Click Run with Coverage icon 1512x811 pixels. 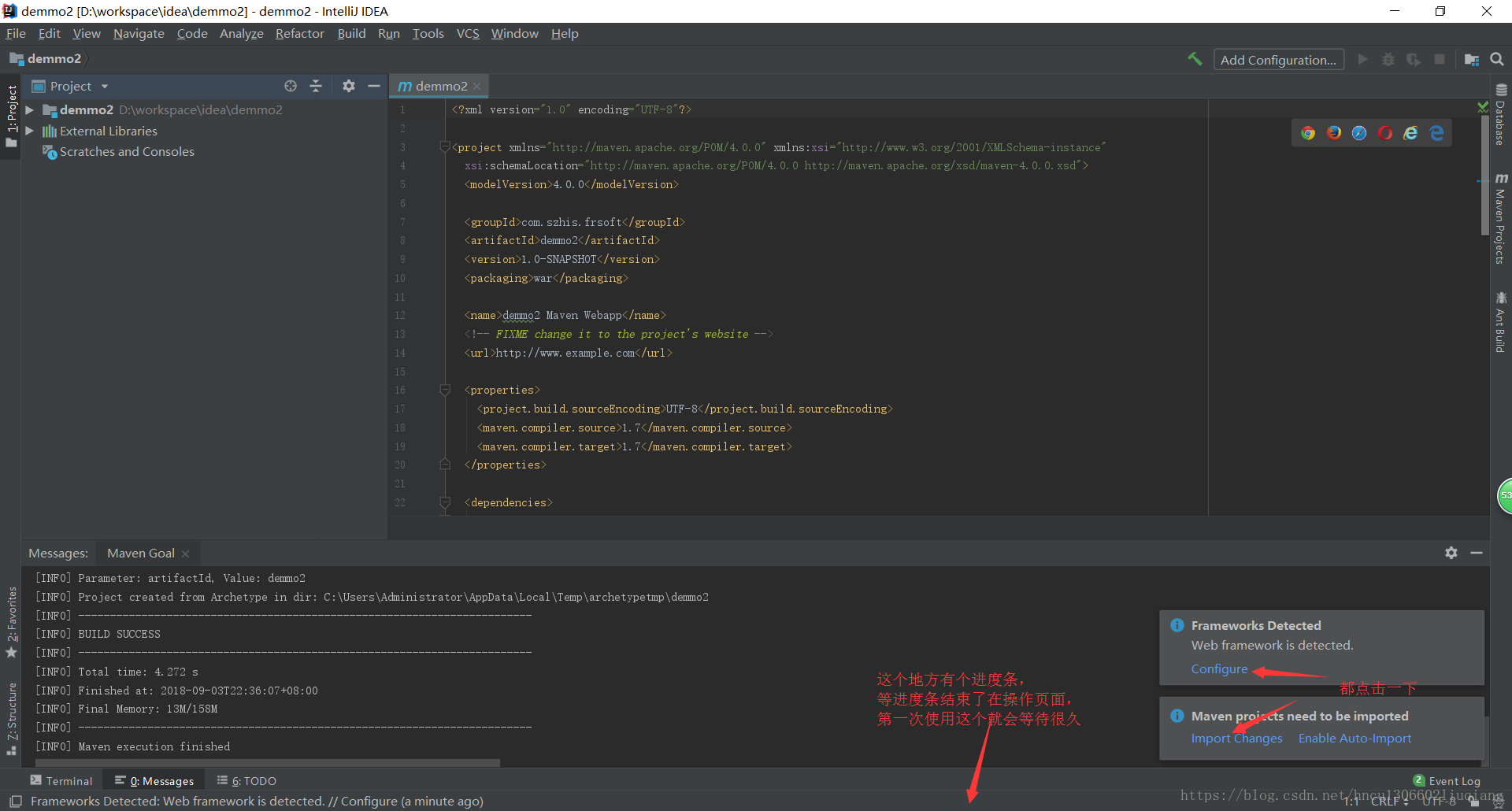tap(1414, 59)
